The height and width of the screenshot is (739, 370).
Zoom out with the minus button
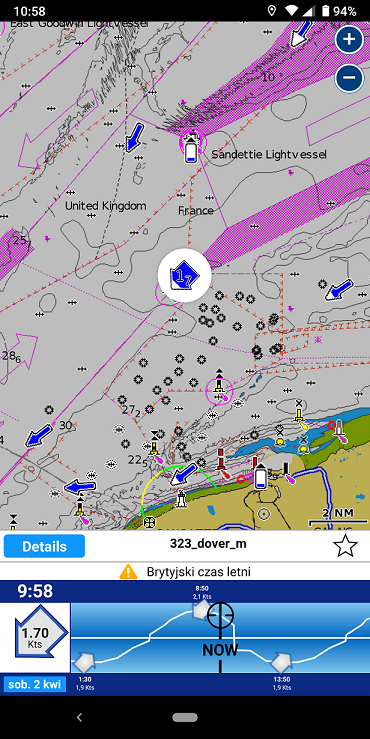coord(349,77)
